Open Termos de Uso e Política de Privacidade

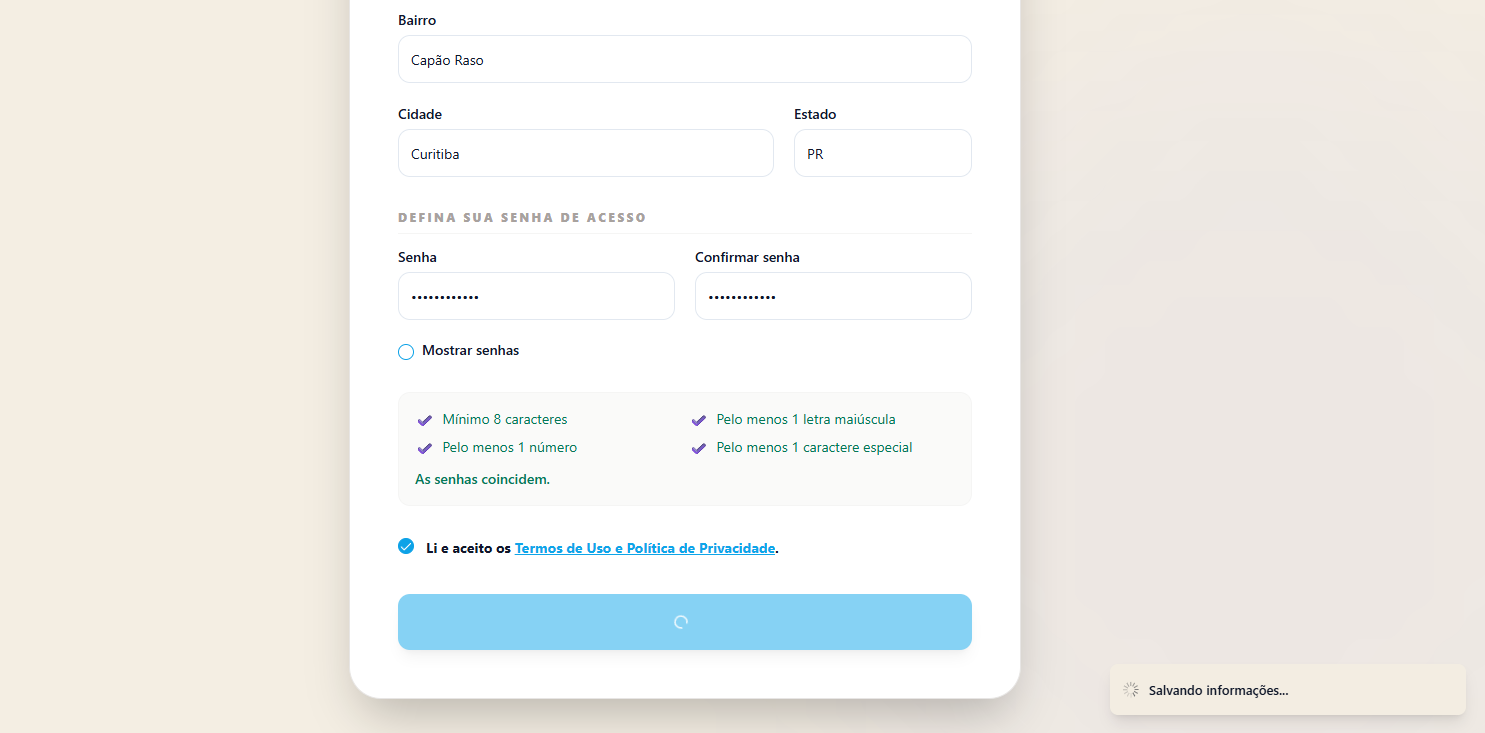tap(644, 548)
